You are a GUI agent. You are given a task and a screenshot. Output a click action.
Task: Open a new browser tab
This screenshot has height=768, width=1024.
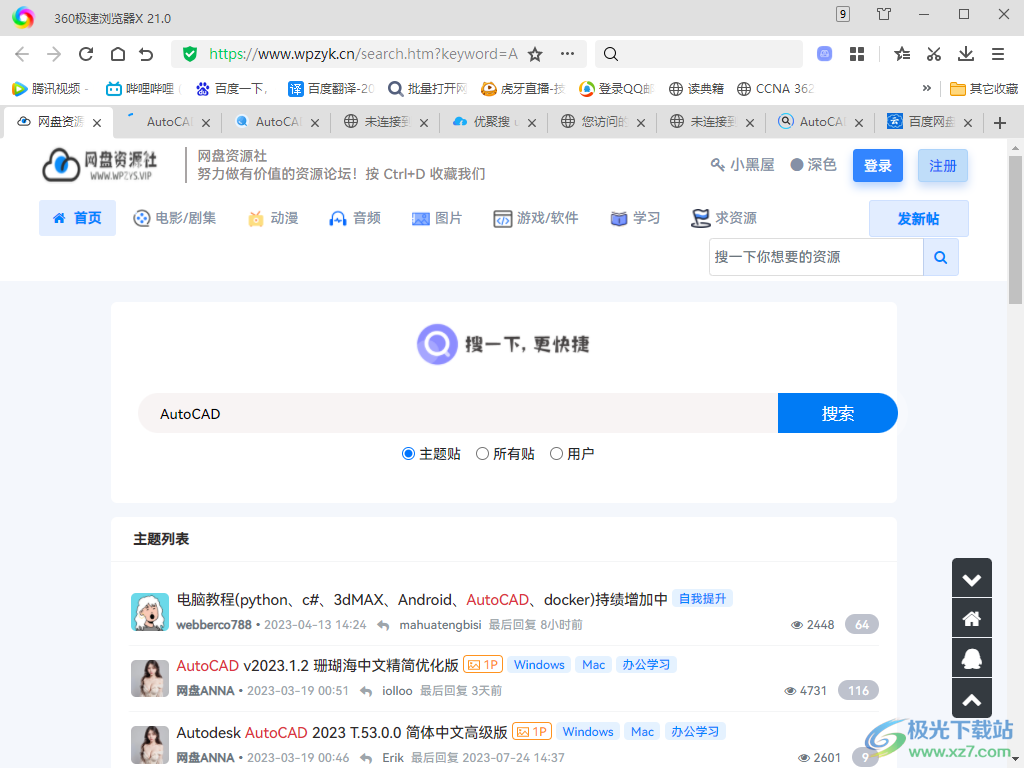click(1000, 123)
